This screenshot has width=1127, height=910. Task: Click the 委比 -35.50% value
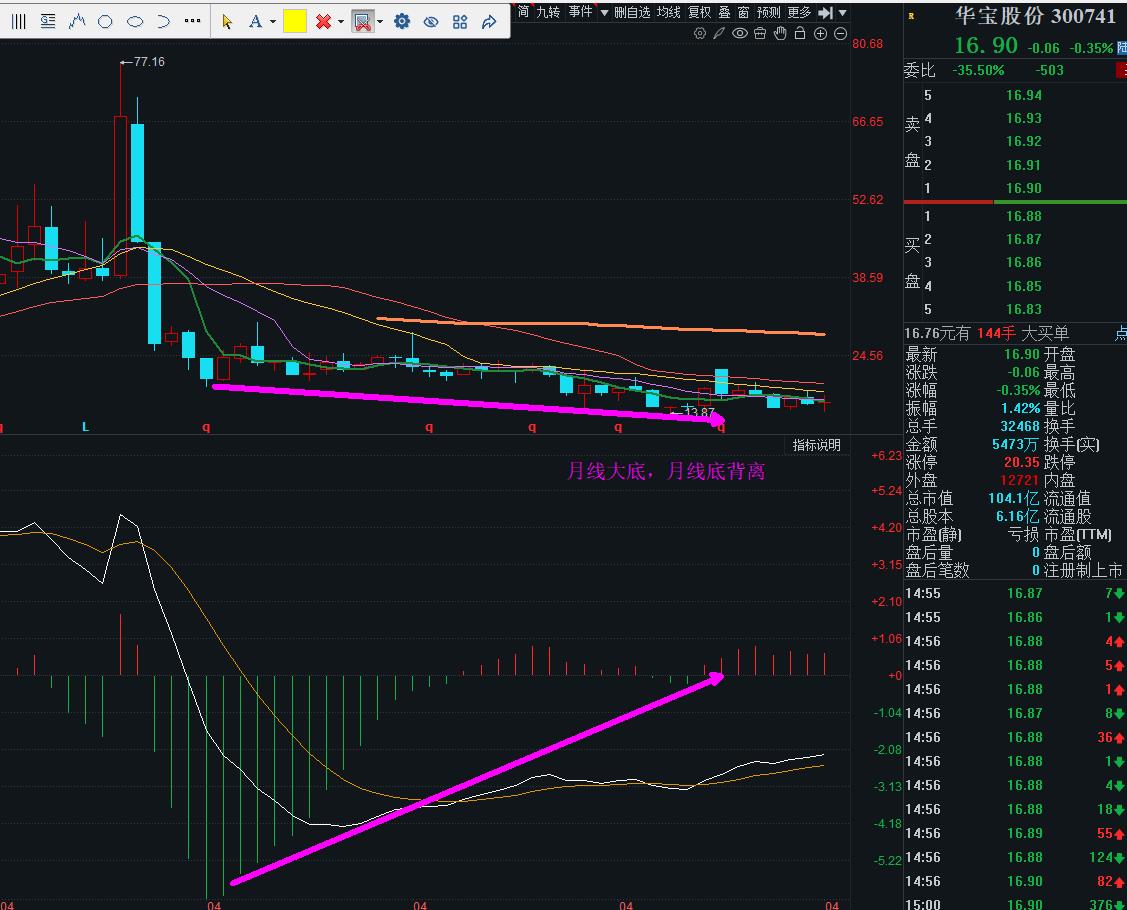point(978,70)
